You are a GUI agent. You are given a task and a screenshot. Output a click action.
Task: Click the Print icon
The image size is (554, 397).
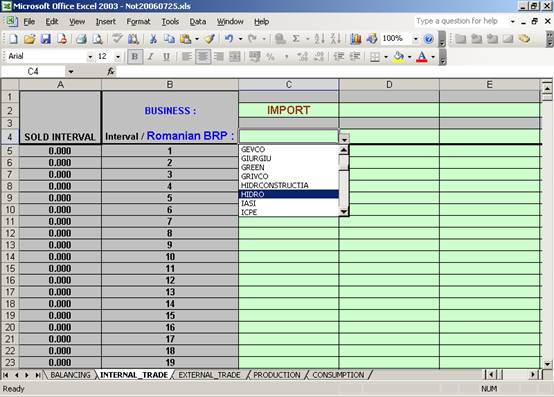coord(81,39)
